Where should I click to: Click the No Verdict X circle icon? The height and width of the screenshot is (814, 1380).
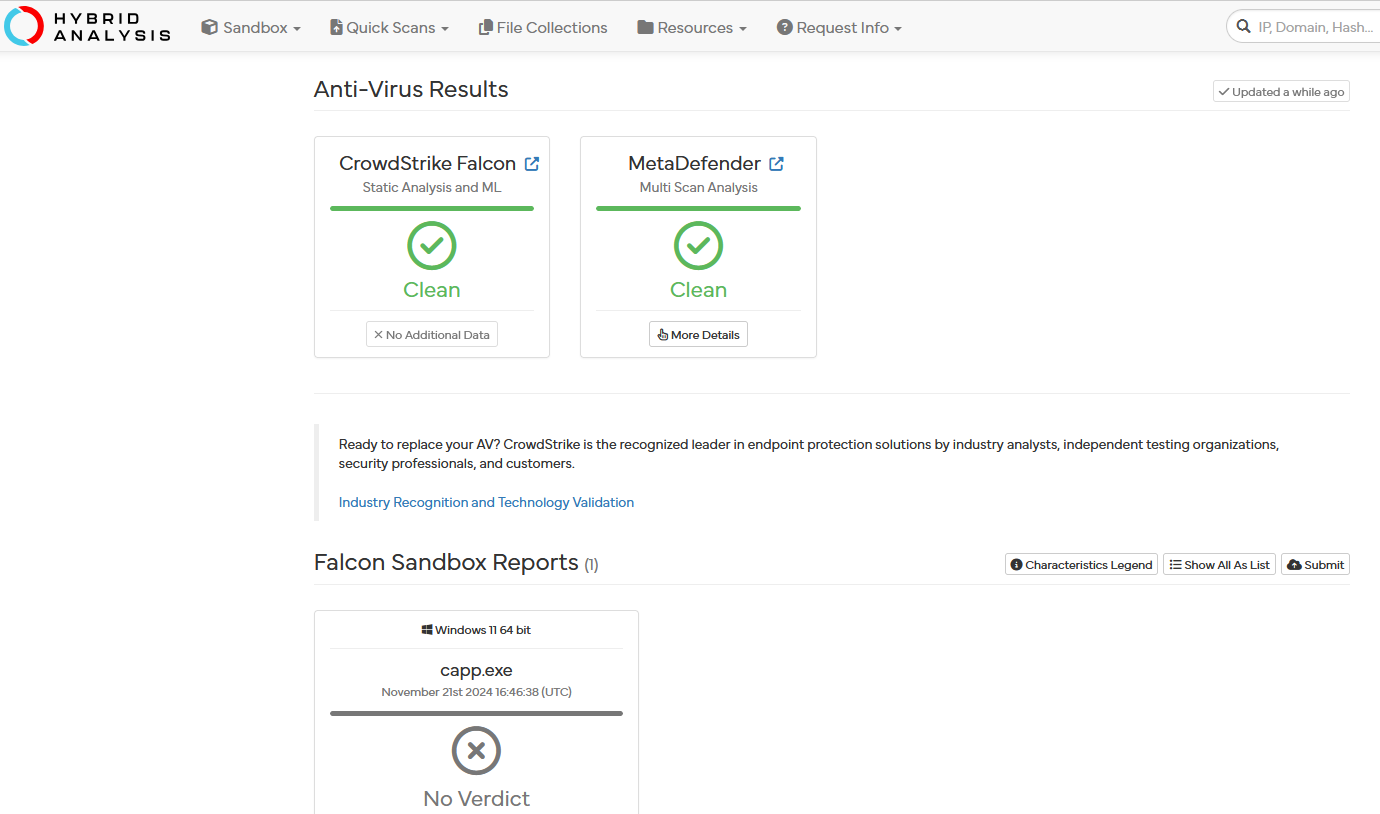pyautogui.click(x=476, y=750)
